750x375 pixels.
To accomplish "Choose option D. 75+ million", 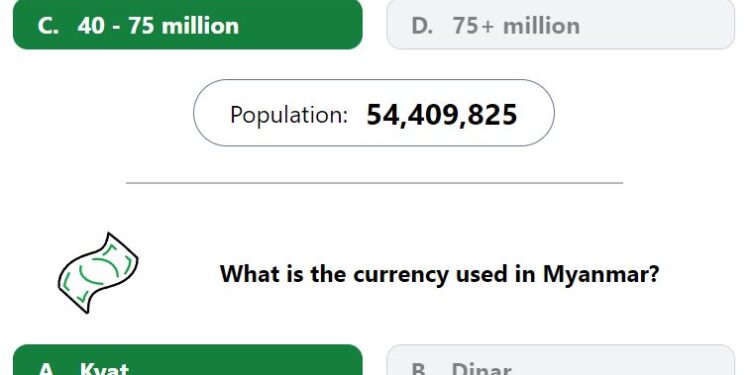I will tap(560, 24).
